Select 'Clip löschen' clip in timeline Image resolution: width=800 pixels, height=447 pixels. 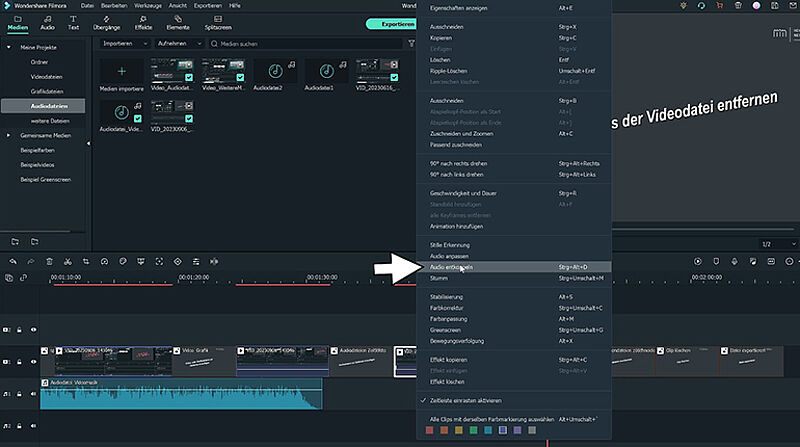(x=687, y=362)
